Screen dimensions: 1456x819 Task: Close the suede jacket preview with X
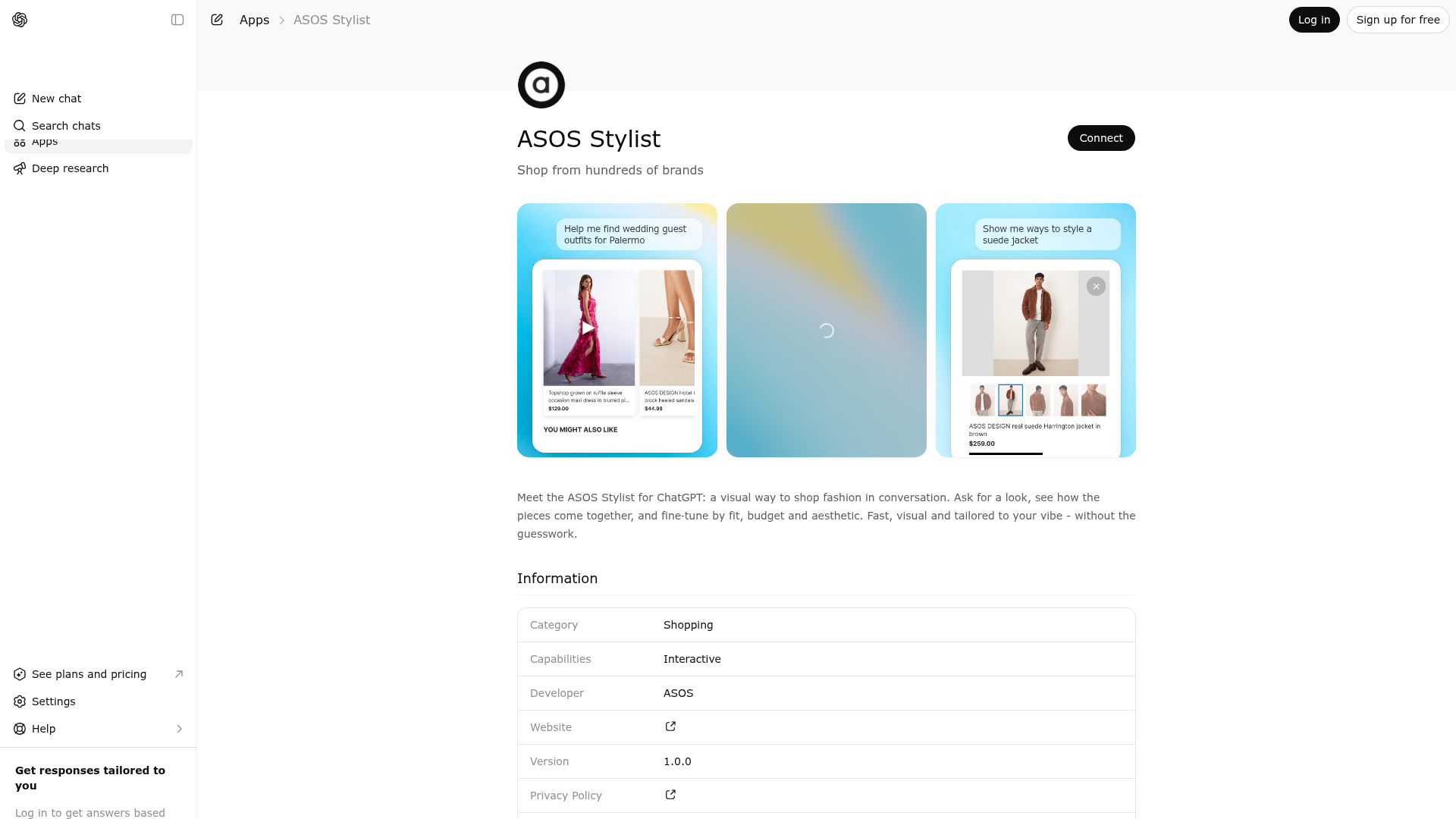pyautogui.click(x=1096, y=286)
